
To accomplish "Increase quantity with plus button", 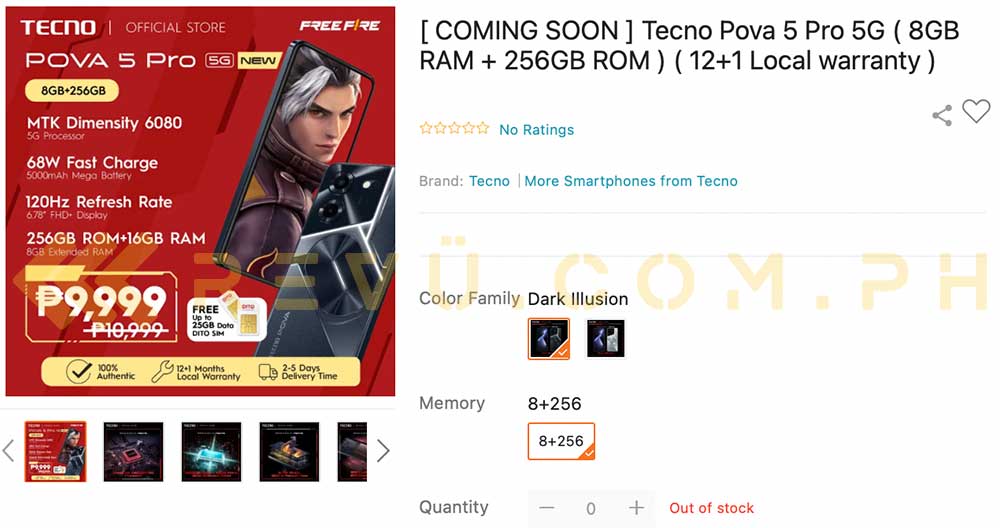I will point(636,508).
